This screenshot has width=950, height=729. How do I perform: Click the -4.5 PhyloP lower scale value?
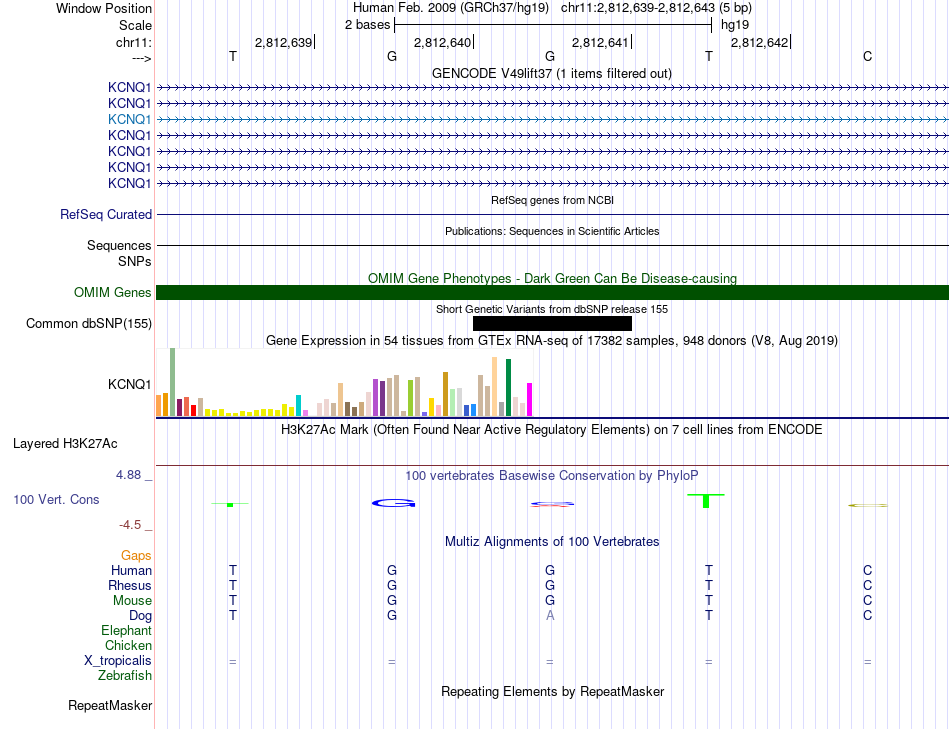[130, 525]
